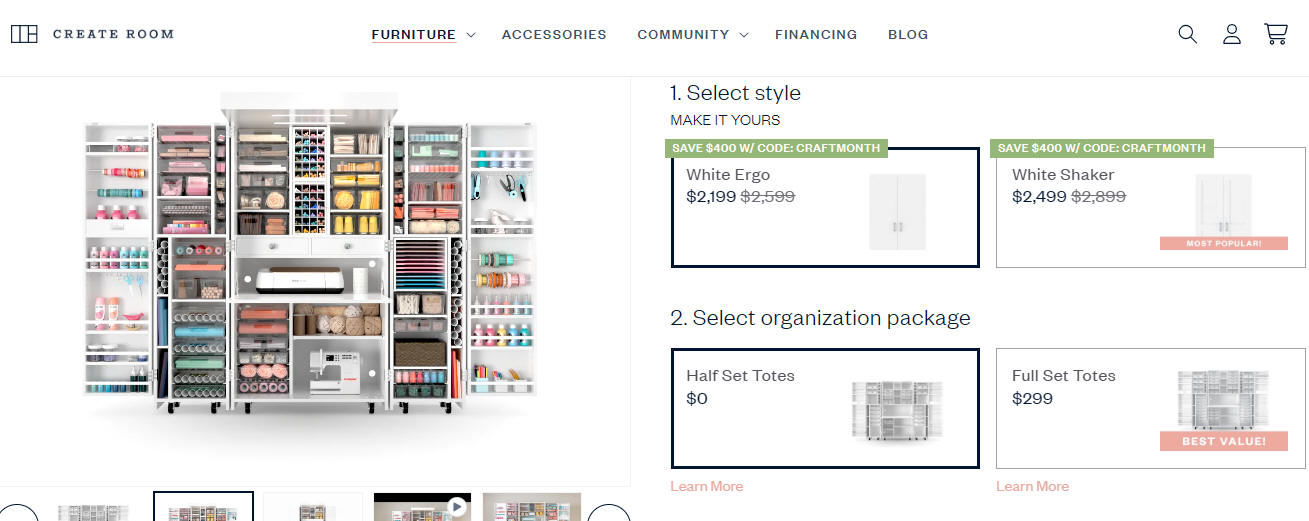The image size is (1309, 521).
Task: Click Learn More under Half Set Totes
Action: (x=707, y=486)
